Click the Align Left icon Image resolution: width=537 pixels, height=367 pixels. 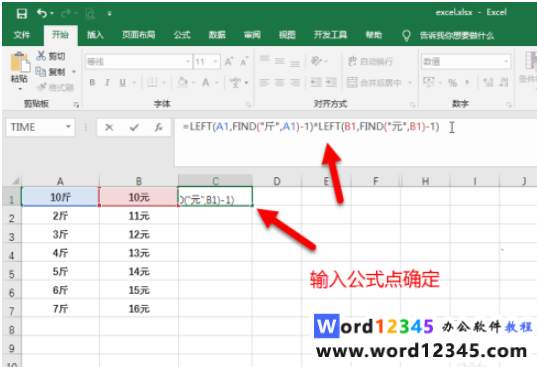[x=264, y=83]
